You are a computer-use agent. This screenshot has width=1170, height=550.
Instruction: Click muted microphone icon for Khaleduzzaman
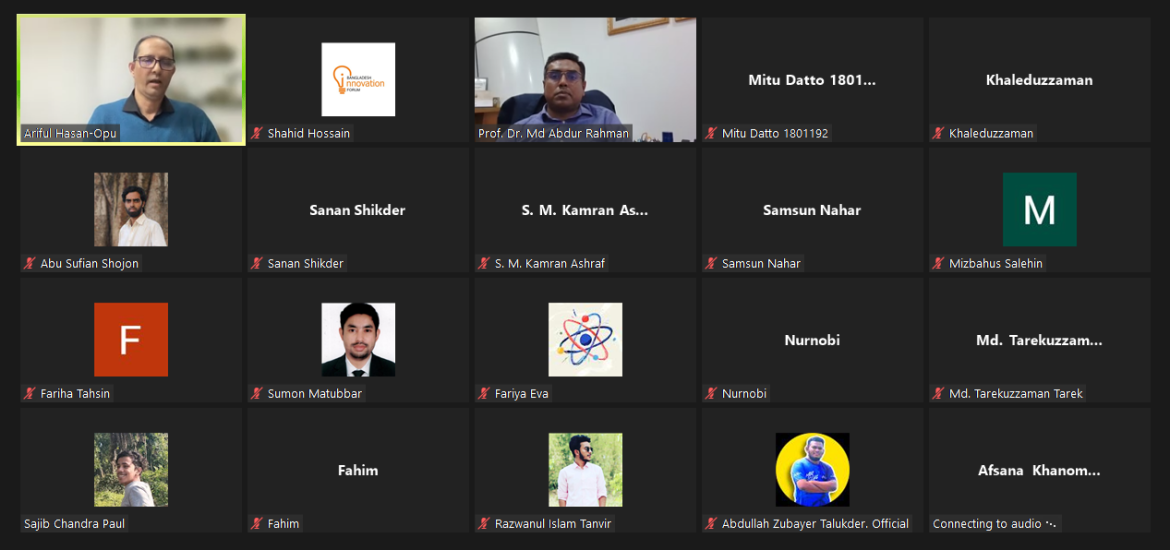[x=939, y=134]
